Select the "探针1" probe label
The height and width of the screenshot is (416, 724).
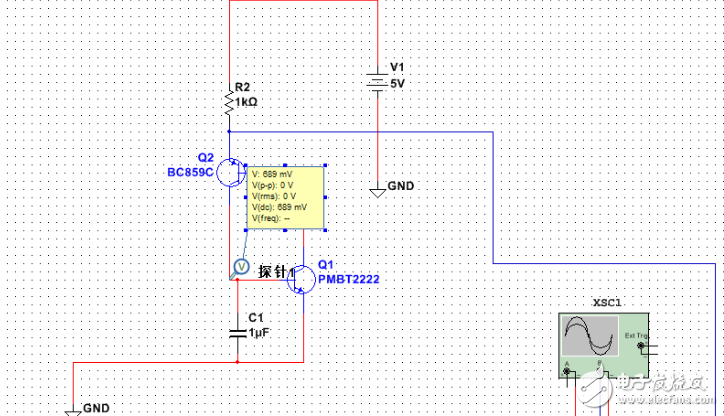pos(276,272)
